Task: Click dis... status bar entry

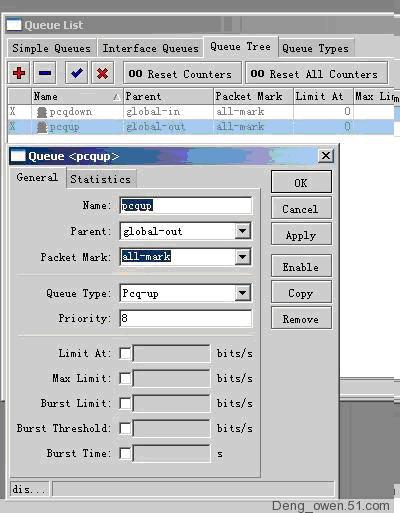Action: [x=29, y=489]
